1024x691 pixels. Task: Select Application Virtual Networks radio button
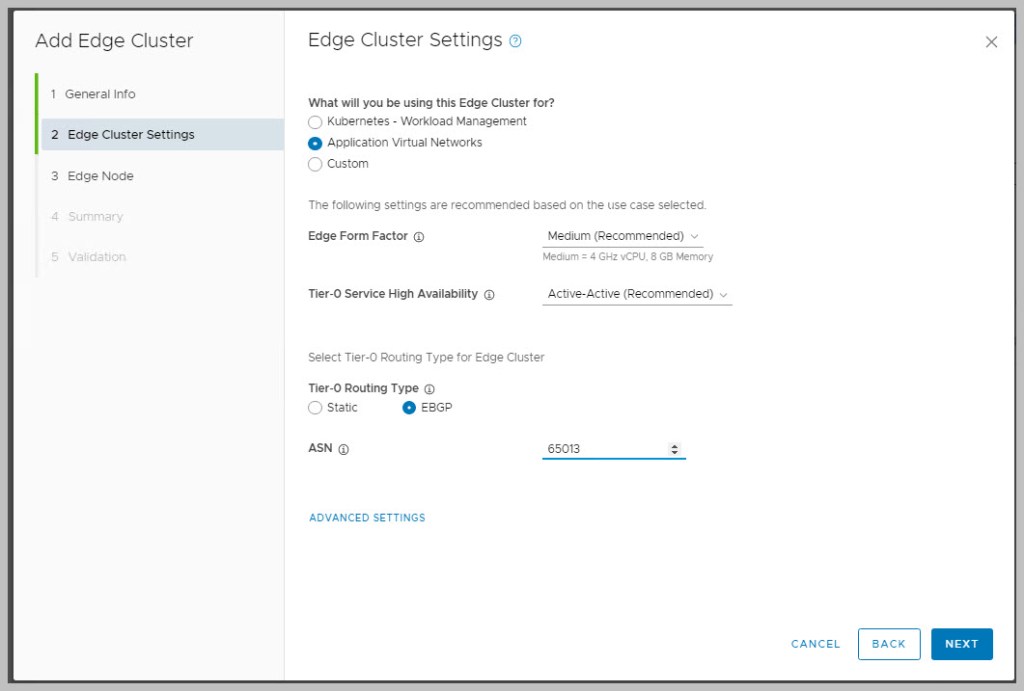point(315,143)
